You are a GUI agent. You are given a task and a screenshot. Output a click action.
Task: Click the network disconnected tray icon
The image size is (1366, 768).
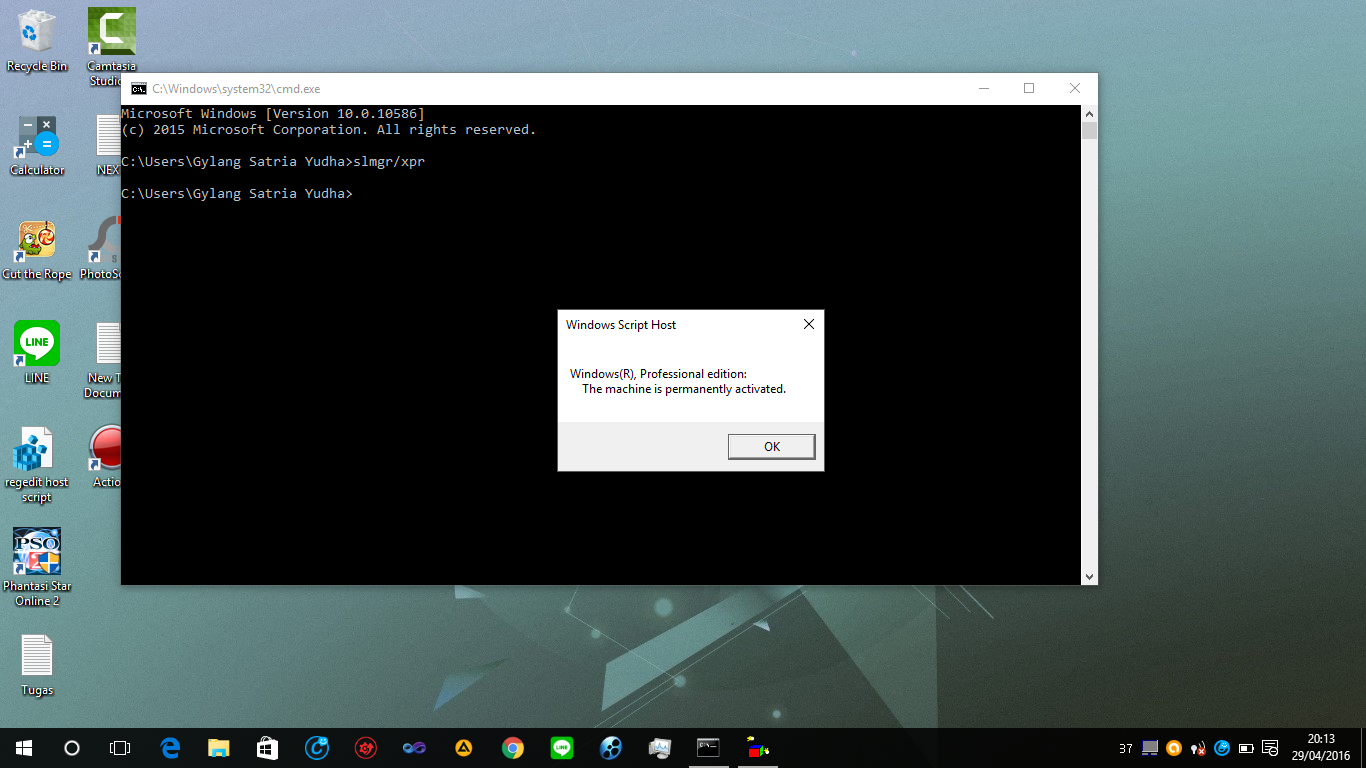1198,748
